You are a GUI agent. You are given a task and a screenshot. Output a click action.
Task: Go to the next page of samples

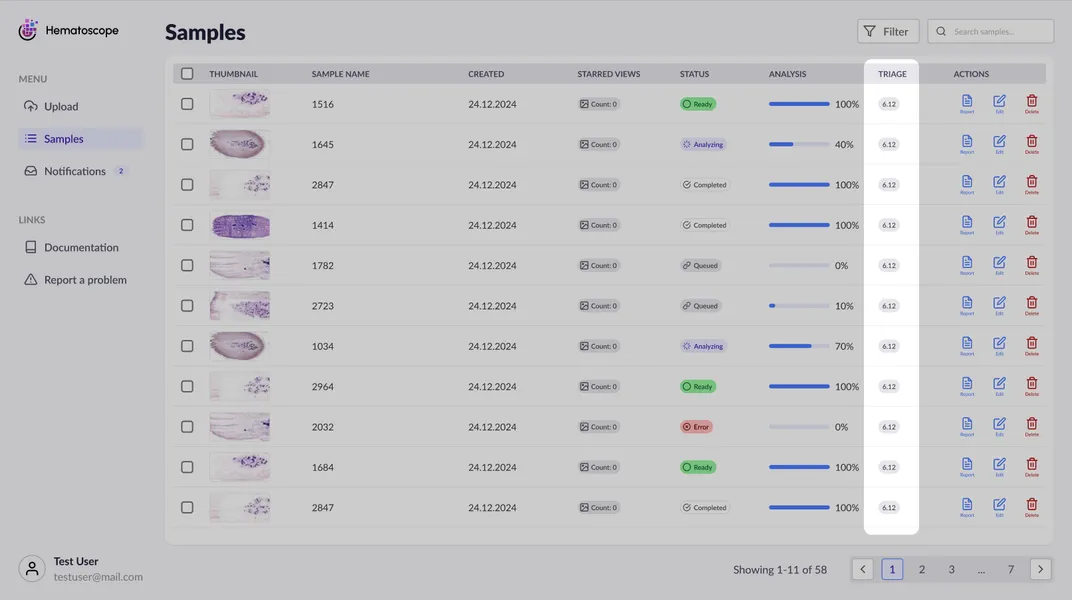1041,569
